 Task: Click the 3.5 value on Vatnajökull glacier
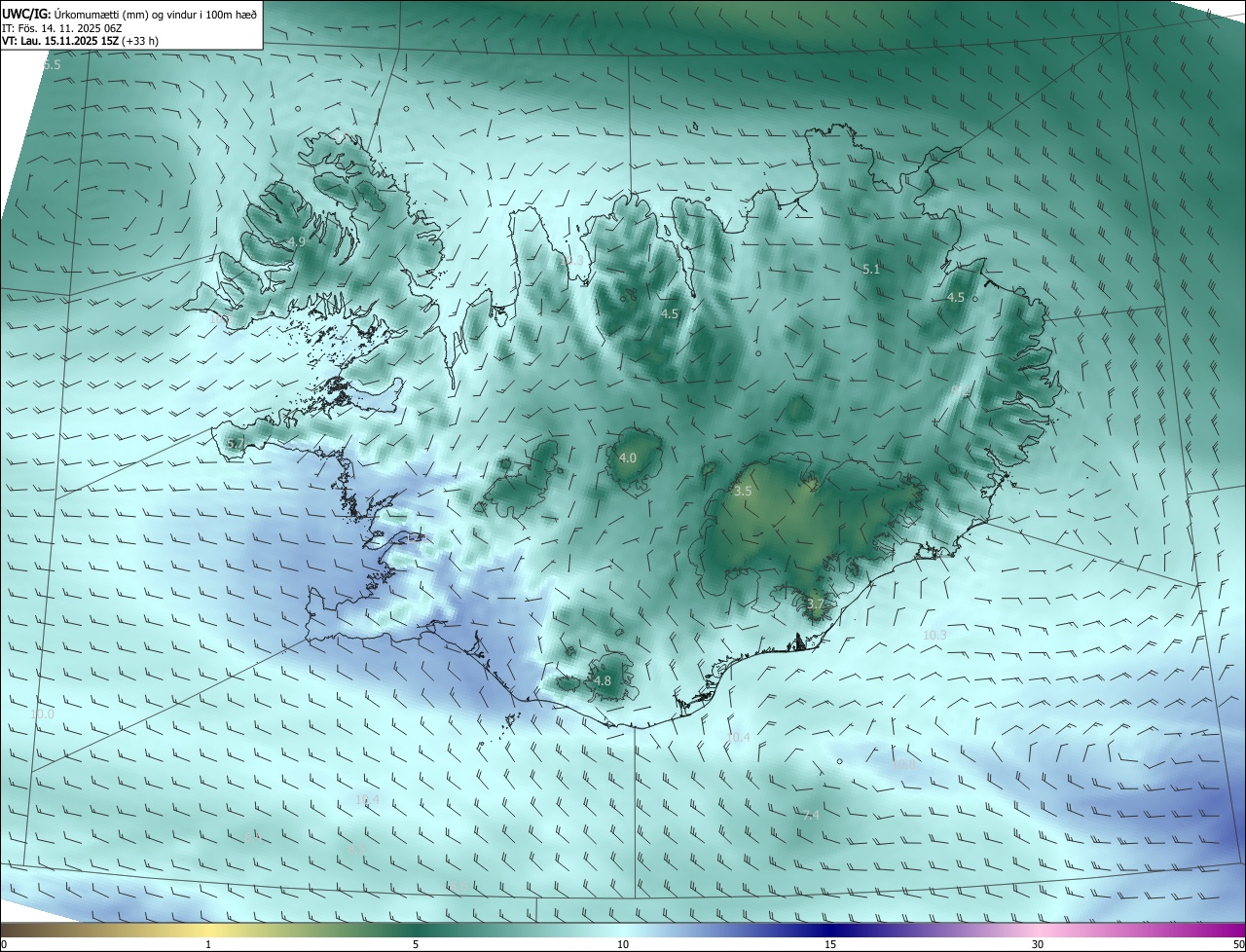[x=743, y=492]
